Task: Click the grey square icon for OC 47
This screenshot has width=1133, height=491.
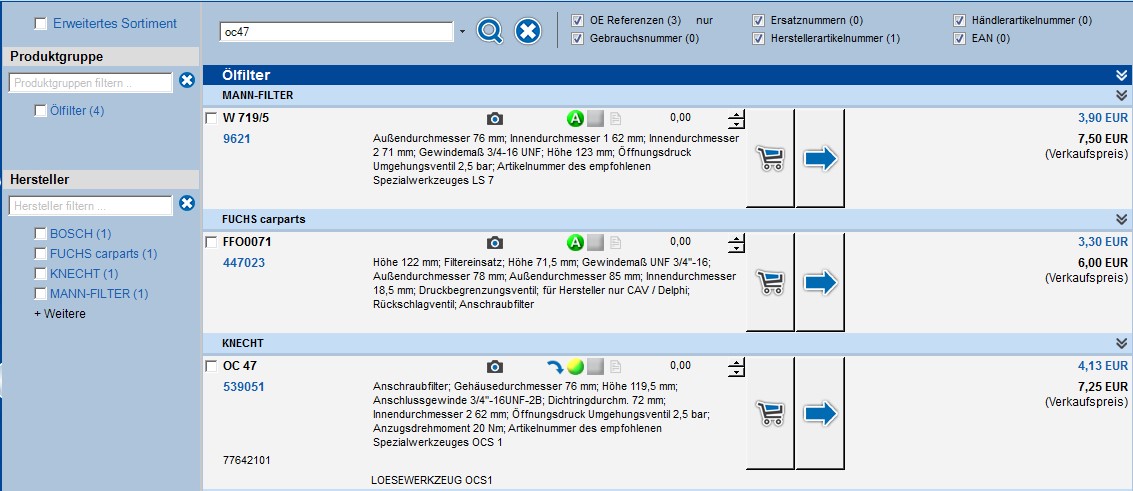Action: 595,366
